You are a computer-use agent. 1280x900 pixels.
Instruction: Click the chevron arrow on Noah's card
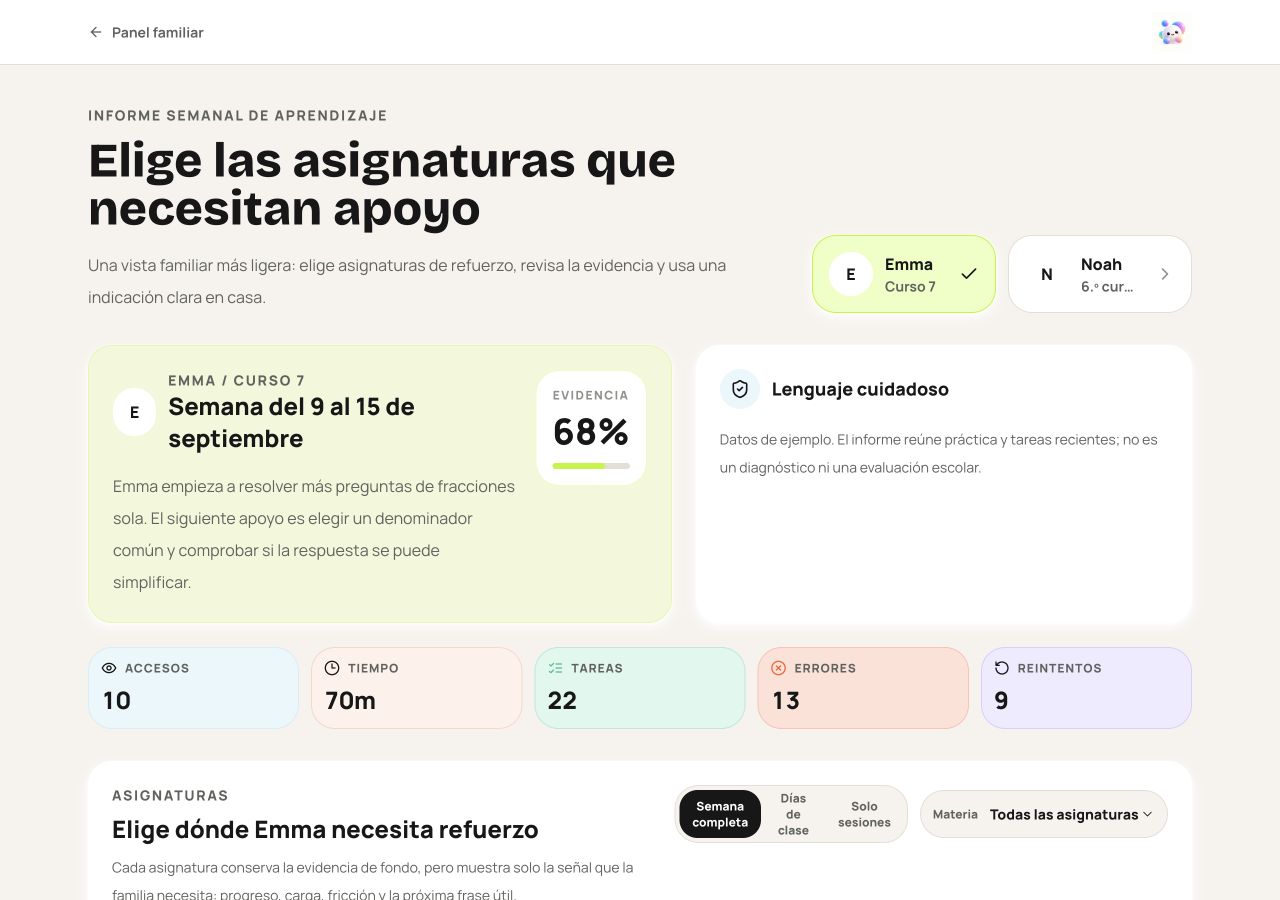pos(1164,274)
